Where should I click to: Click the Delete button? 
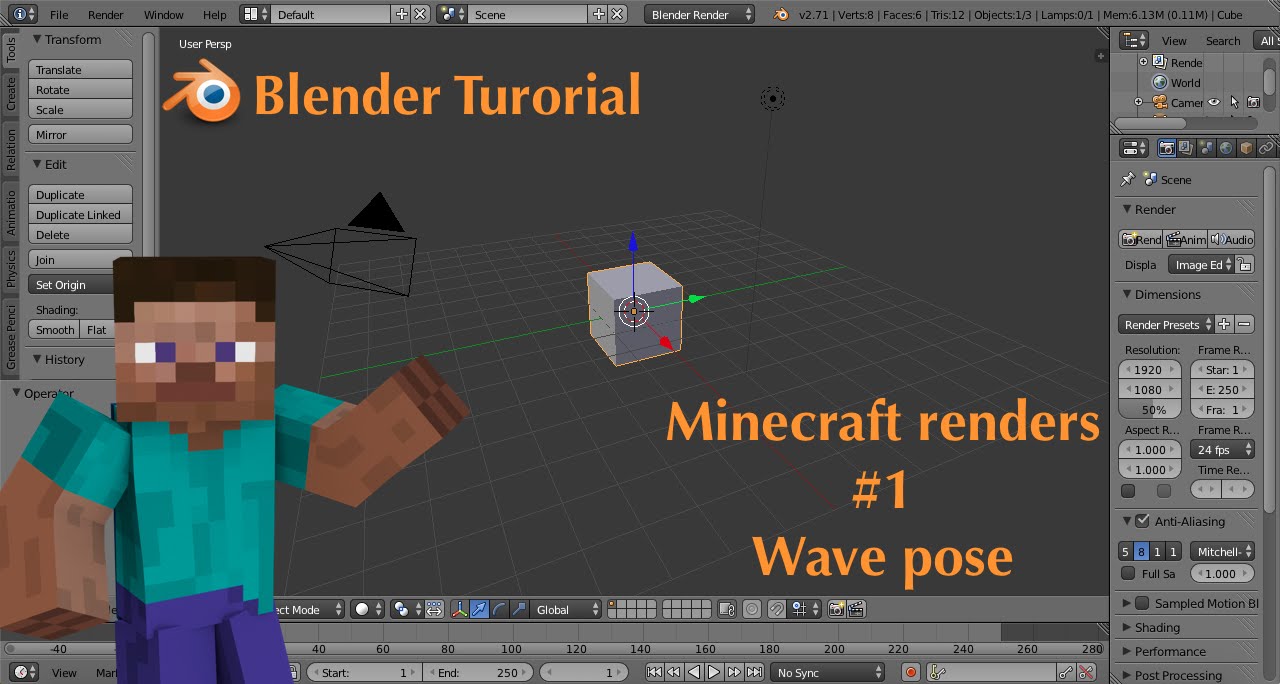coord(81,235)
